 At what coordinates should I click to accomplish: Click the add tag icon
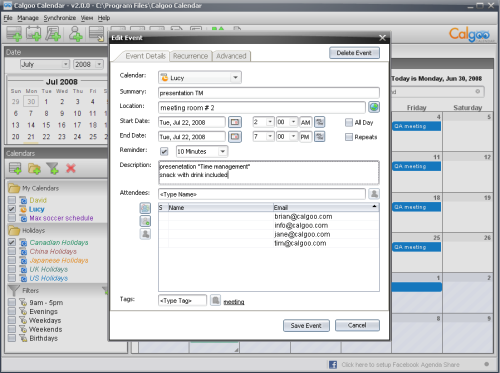tap(216, 300)
